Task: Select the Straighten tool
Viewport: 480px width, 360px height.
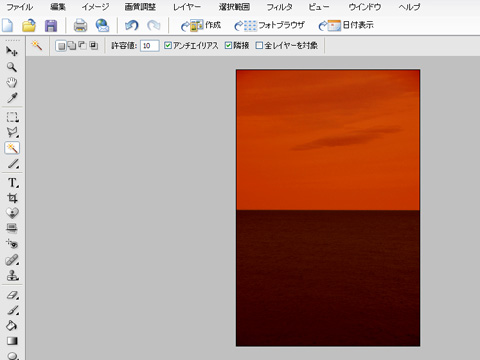Action: coord(12,228)
